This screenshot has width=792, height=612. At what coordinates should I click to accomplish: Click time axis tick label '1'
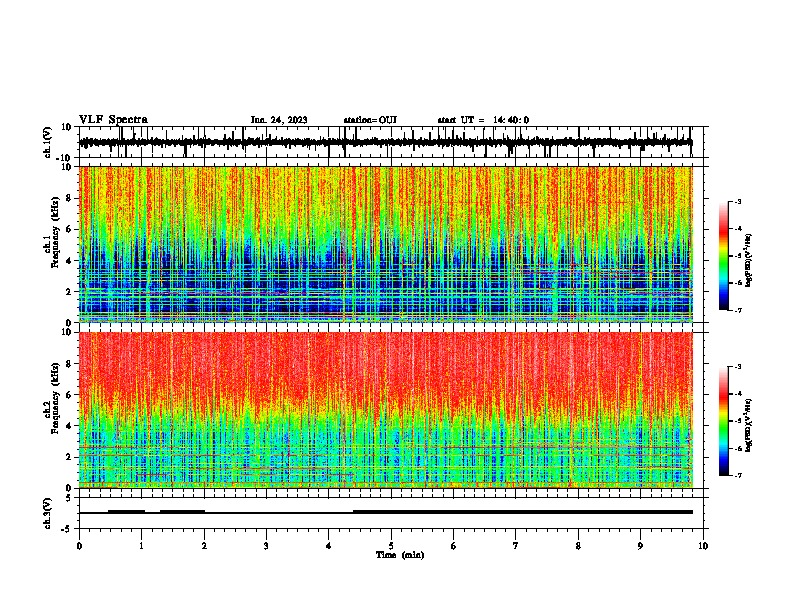[141, 546]
